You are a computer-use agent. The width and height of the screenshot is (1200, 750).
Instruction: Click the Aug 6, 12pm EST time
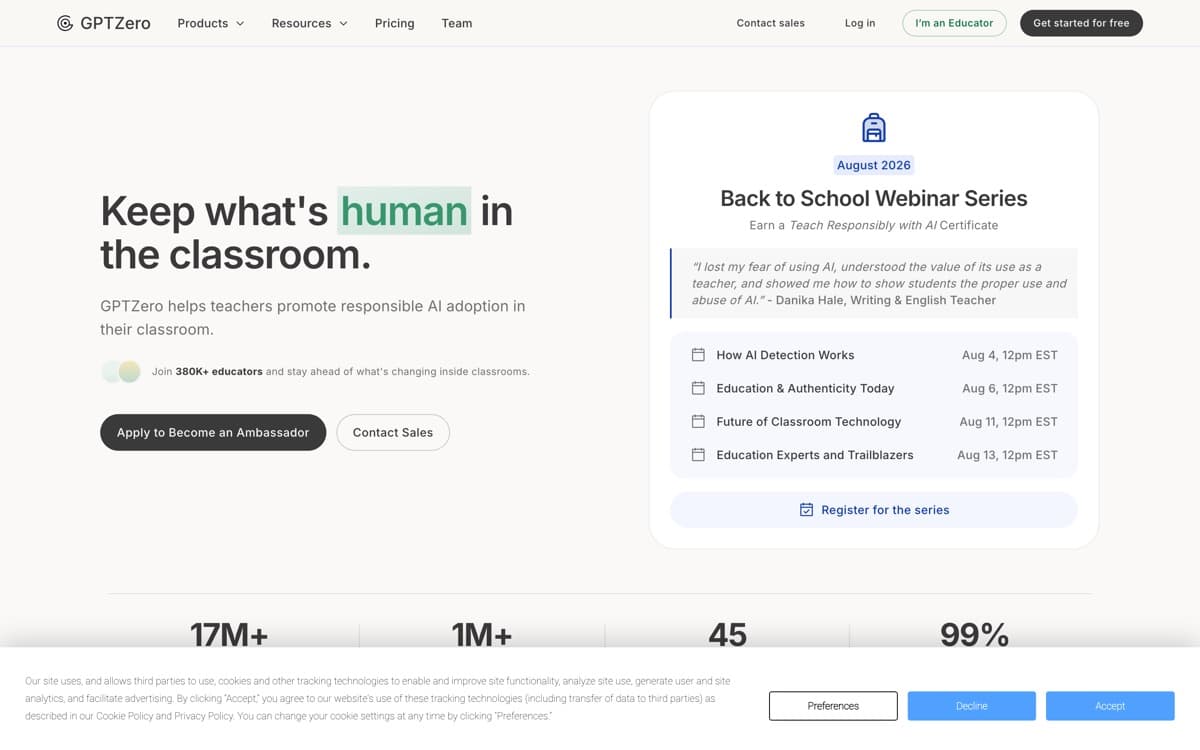tap(1010, 388)
